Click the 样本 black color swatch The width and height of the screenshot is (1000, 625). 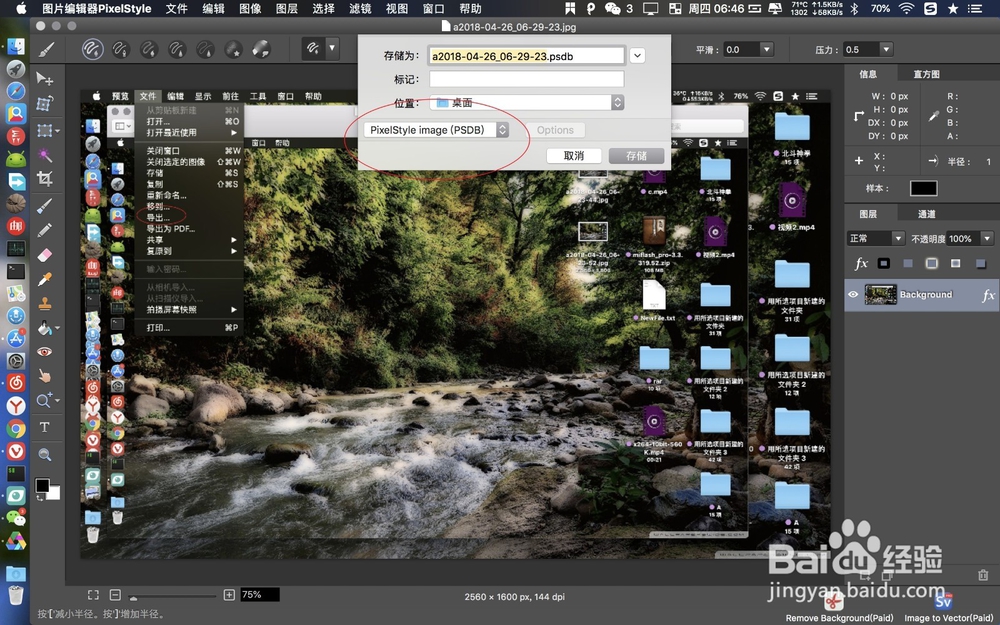click(x=925, y=187)
